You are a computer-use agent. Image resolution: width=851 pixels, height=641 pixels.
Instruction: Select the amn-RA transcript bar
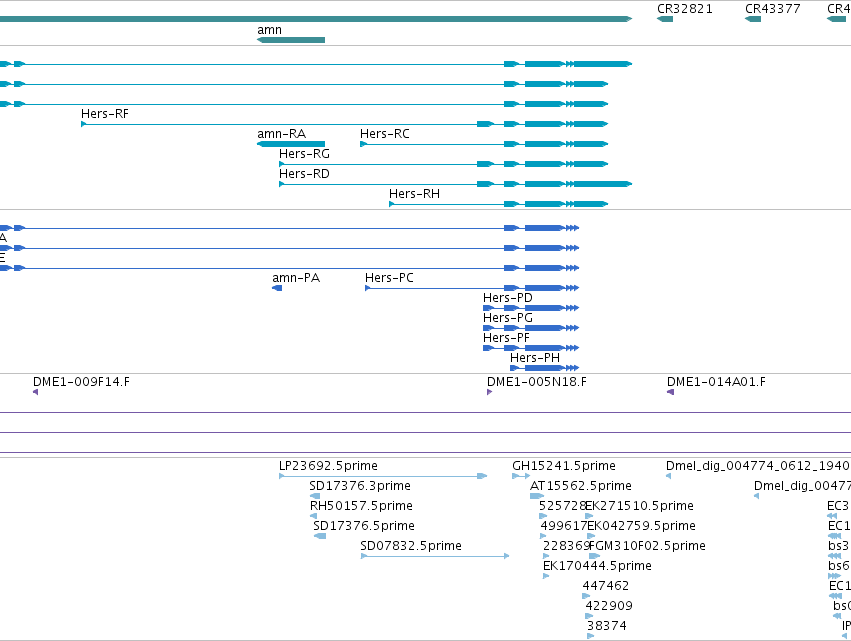click(x=291, y=144)
